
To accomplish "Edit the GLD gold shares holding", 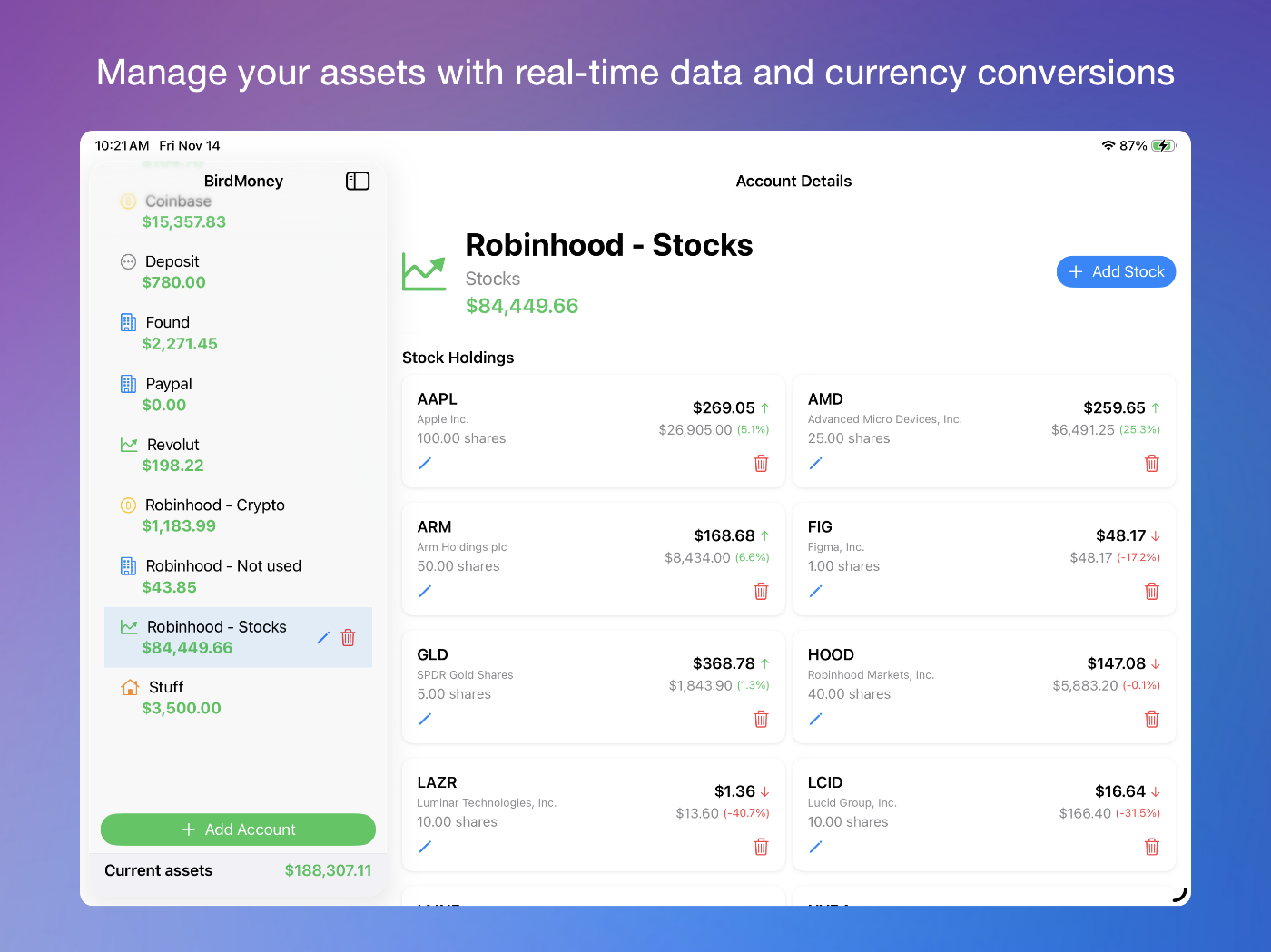I will coord(424,720).
